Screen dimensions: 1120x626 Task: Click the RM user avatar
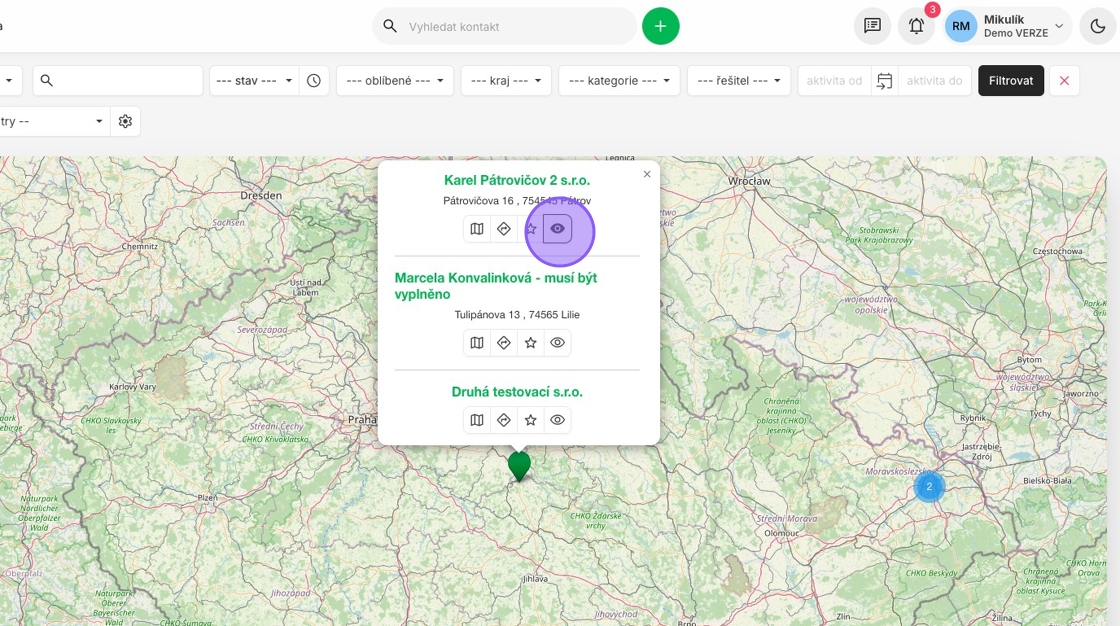[x=961, y=26]
